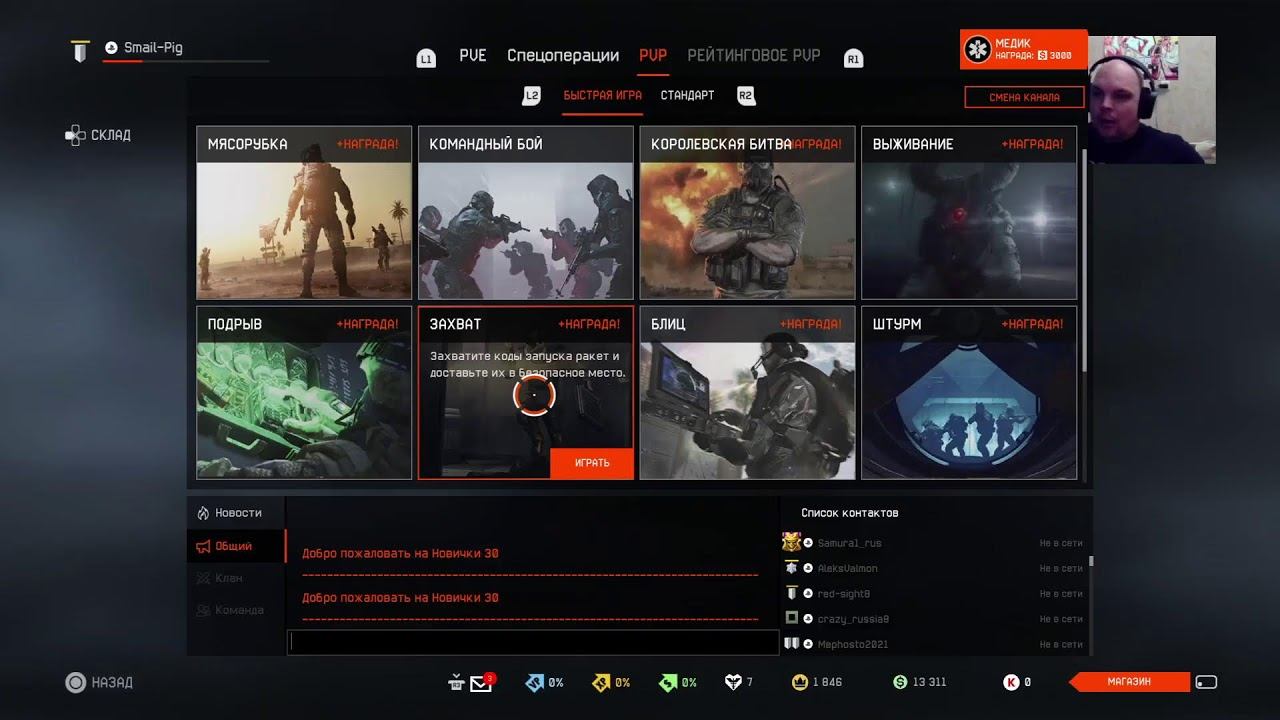Click the Smail-Pig experience progress bar

pos(186,62)
